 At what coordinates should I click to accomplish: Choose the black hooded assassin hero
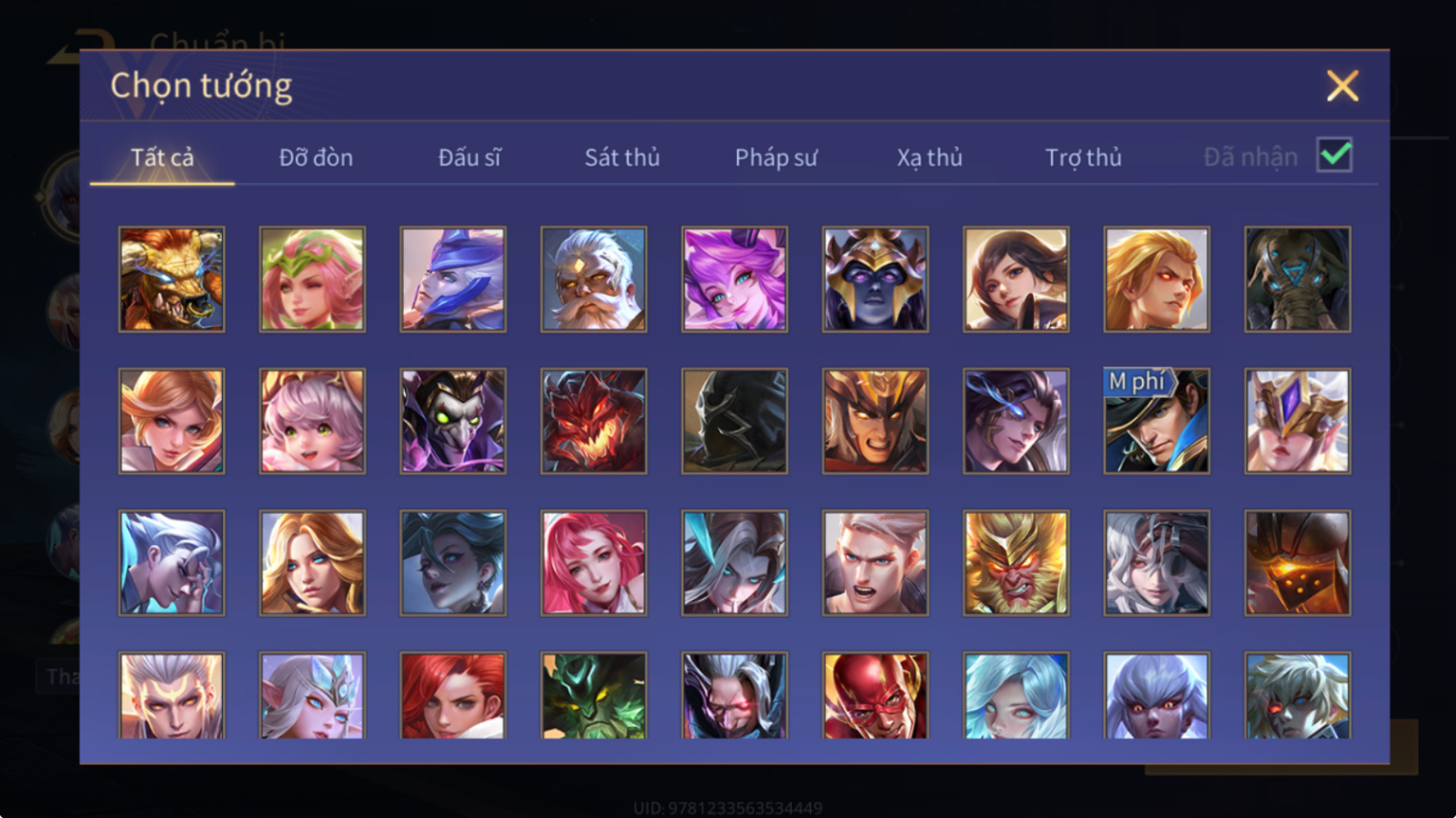click(734, 421)
